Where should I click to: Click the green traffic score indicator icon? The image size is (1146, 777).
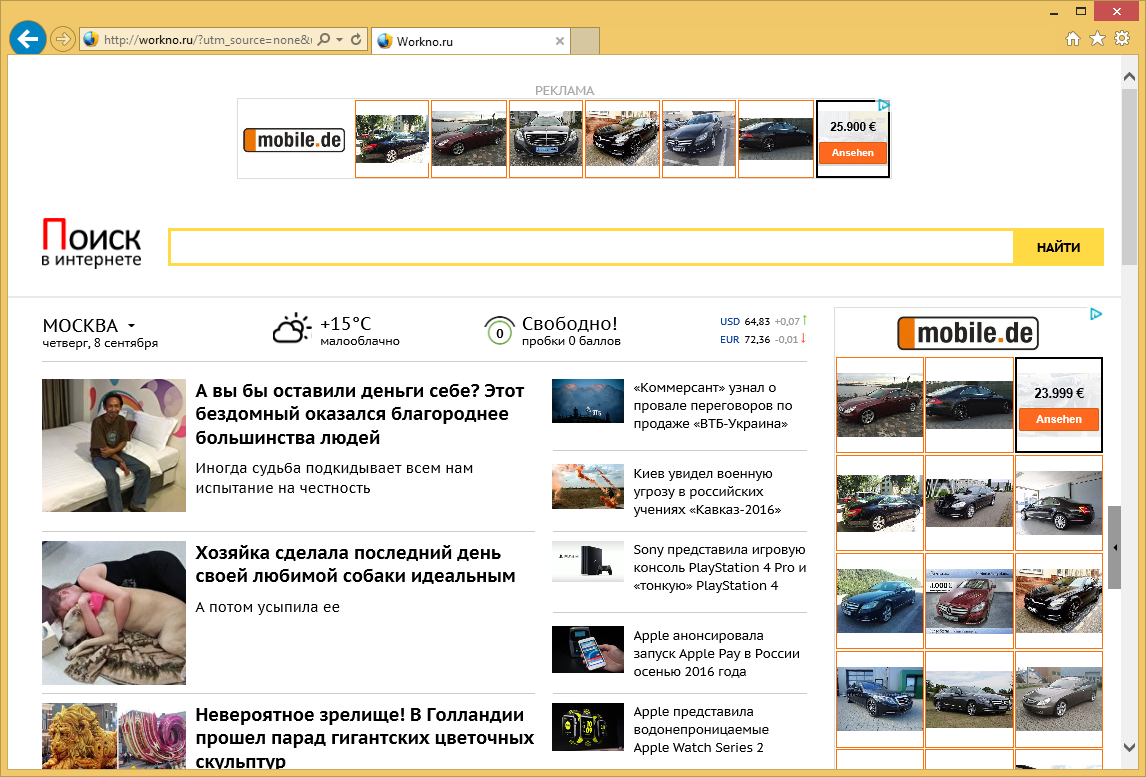point(499,330)
